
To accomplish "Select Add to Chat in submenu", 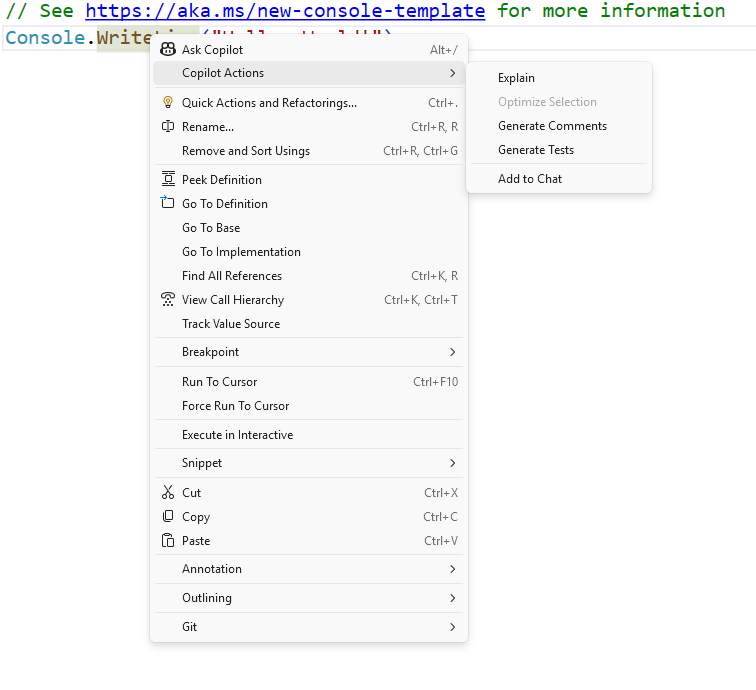I will pos(559,179).
